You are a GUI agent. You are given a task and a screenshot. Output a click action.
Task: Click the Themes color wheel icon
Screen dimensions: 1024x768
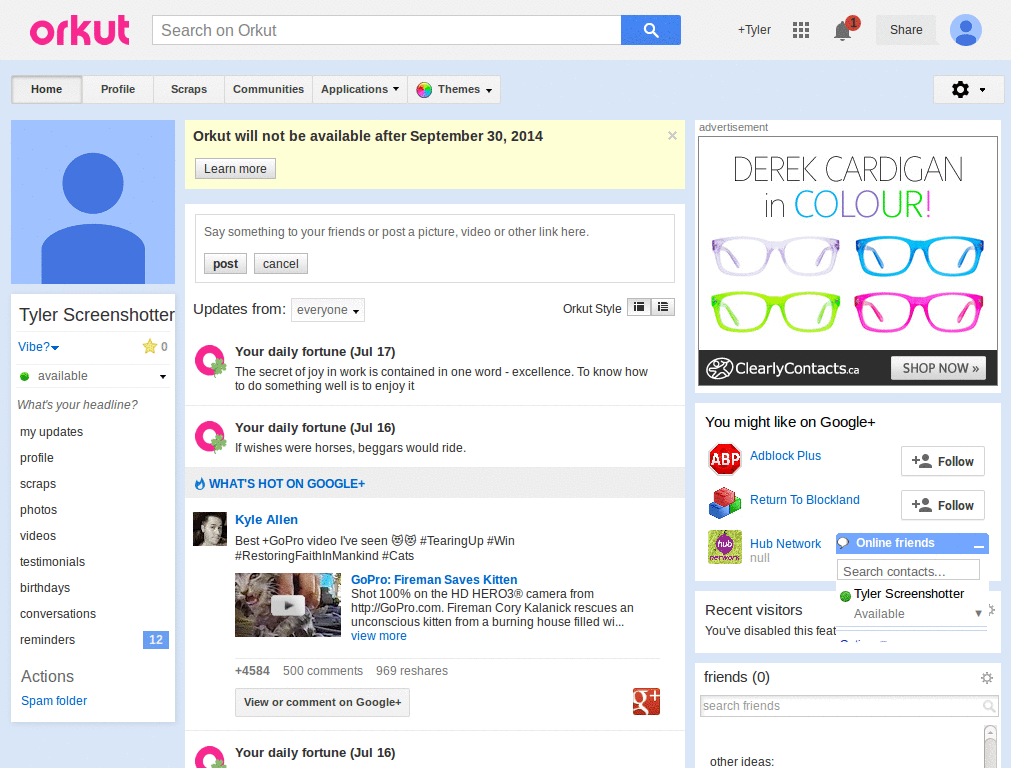tap(424, 89)
